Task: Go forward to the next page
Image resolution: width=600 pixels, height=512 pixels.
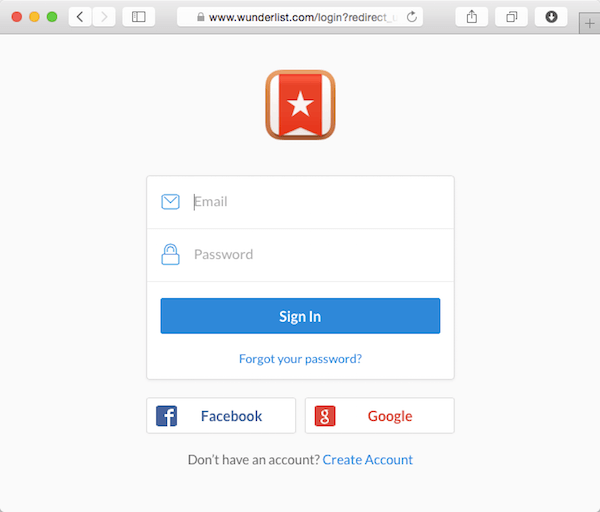Action: pos(104,17)
